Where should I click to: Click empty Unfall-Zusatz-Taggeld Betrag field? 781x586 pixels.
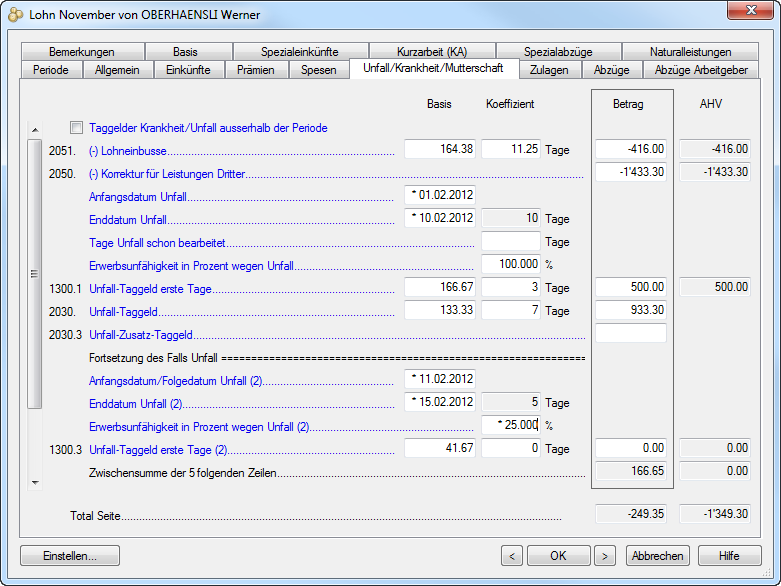tap(631, 333)
